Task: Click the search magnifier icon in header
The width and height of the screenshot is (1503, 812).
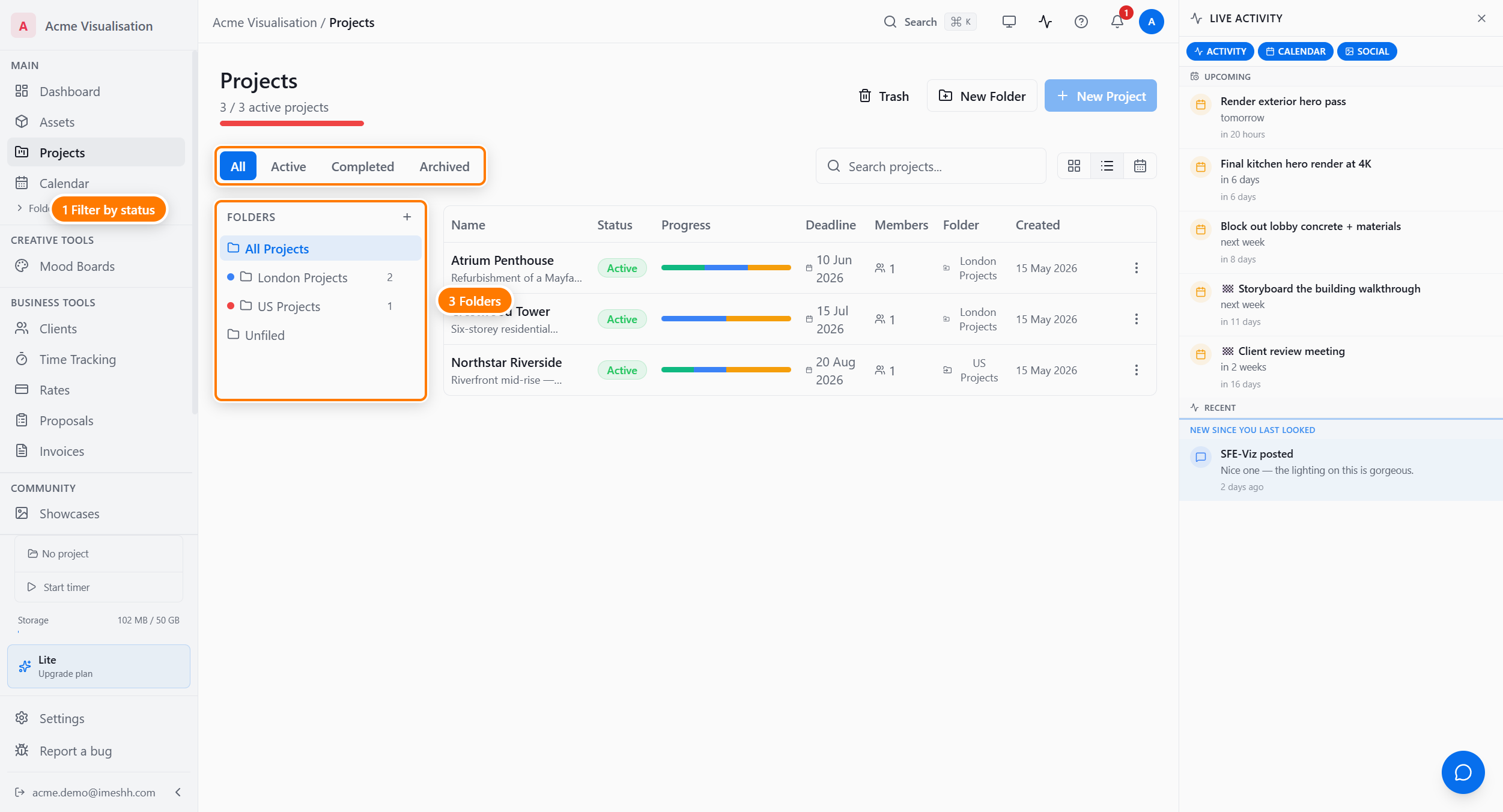Action: click(890, 22)
